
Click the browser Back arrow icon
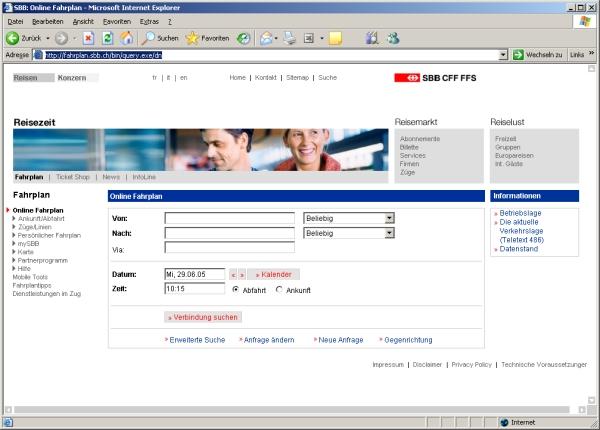click(x=13, y=38)
